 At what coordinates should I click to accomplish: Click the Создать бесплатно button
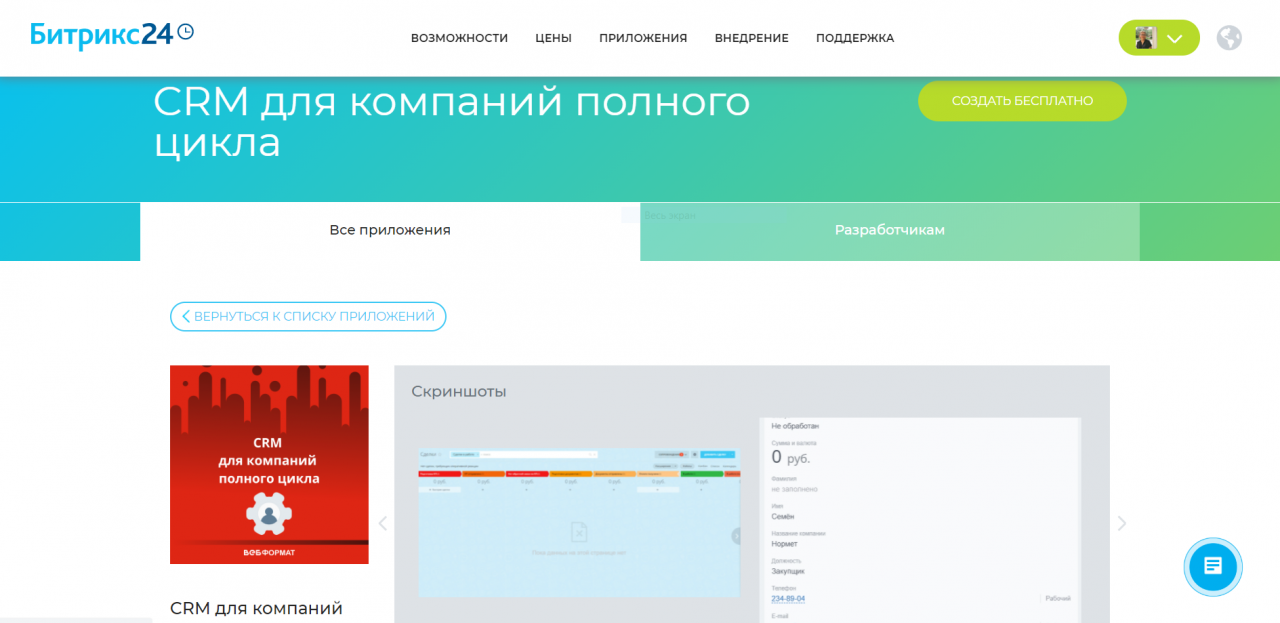(x=1022, y=101)
